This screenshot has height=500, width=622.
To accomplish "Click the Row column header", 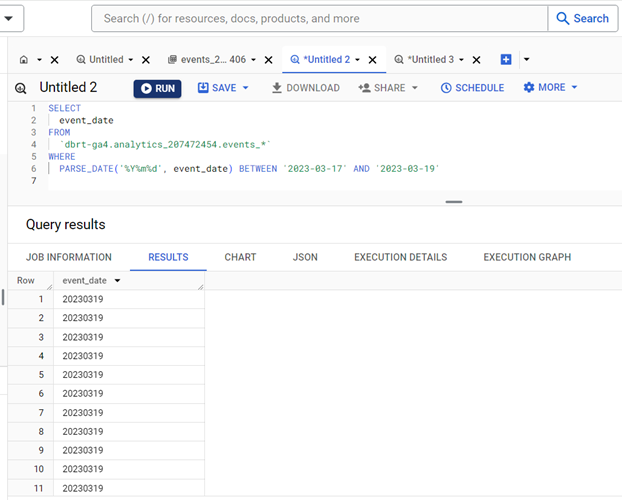I will coord(26,281).
